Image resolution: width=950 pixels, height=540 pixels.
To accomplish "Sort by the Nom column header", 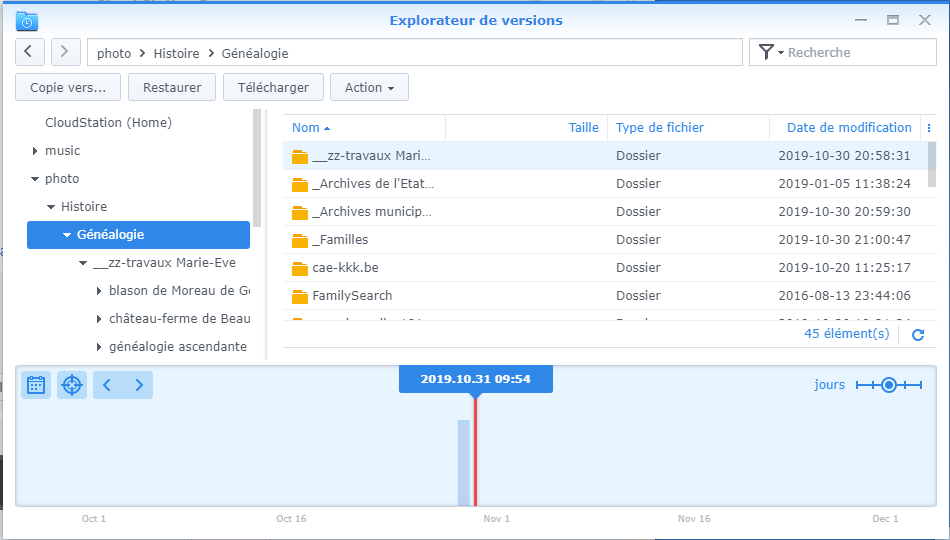I will [x=364, y=128].
